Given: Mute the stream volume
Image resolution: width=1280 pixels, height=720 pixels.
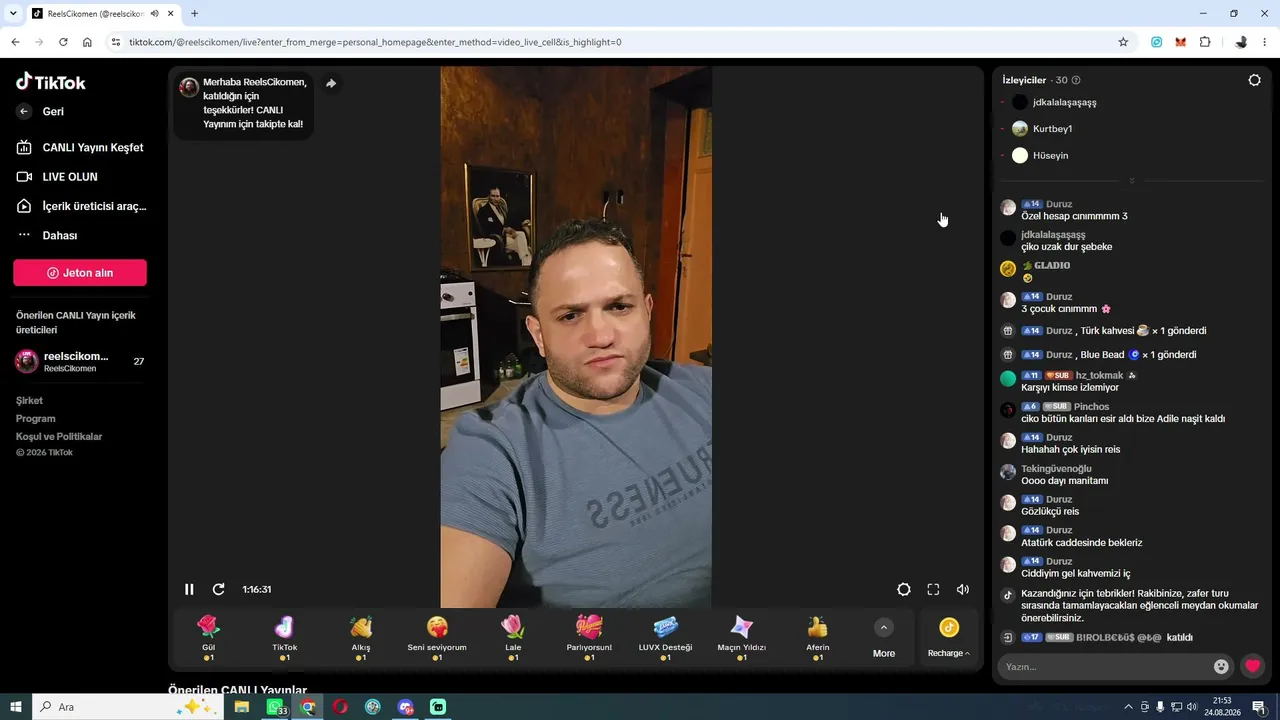Looking at the screenshot, I should (963, 590).
